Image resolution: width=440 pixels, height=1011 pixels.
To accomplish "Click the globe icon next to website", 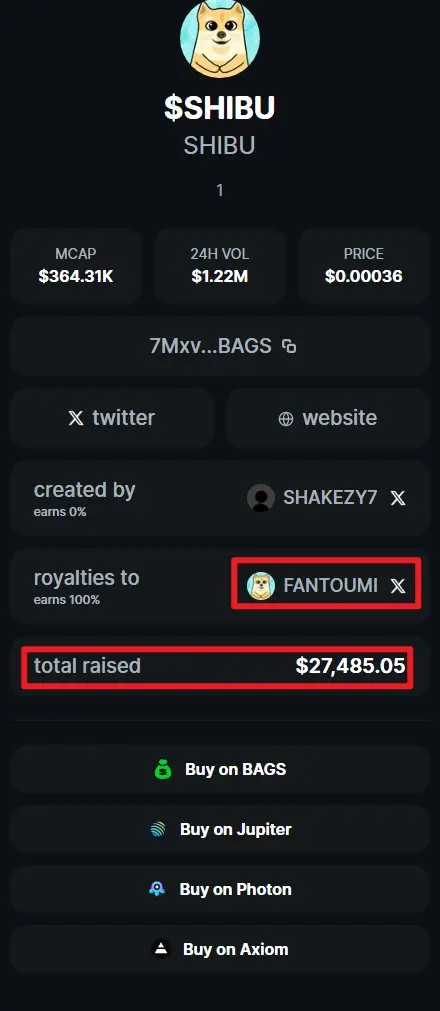I will 286,419.
